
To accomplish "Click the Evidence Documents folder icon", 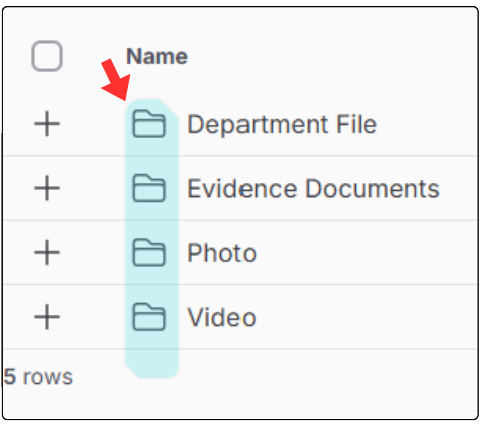I will coord(149,188).
